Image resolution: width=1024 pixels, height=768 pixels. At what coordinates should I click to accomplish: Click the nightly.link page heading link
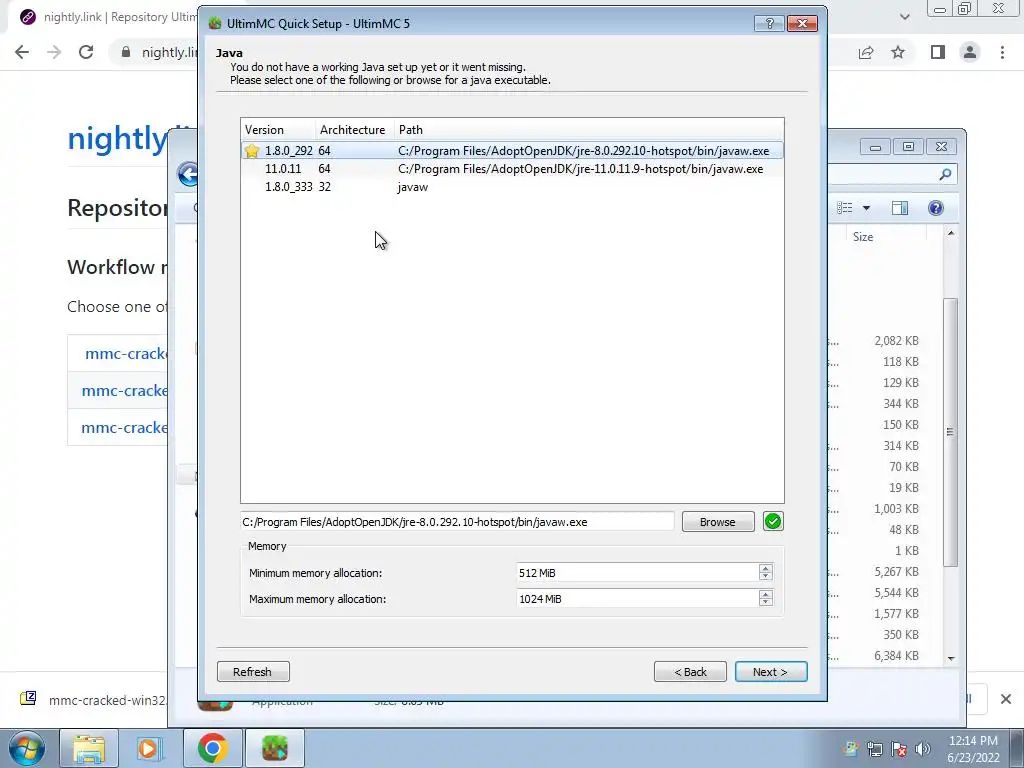coord(118,138)
